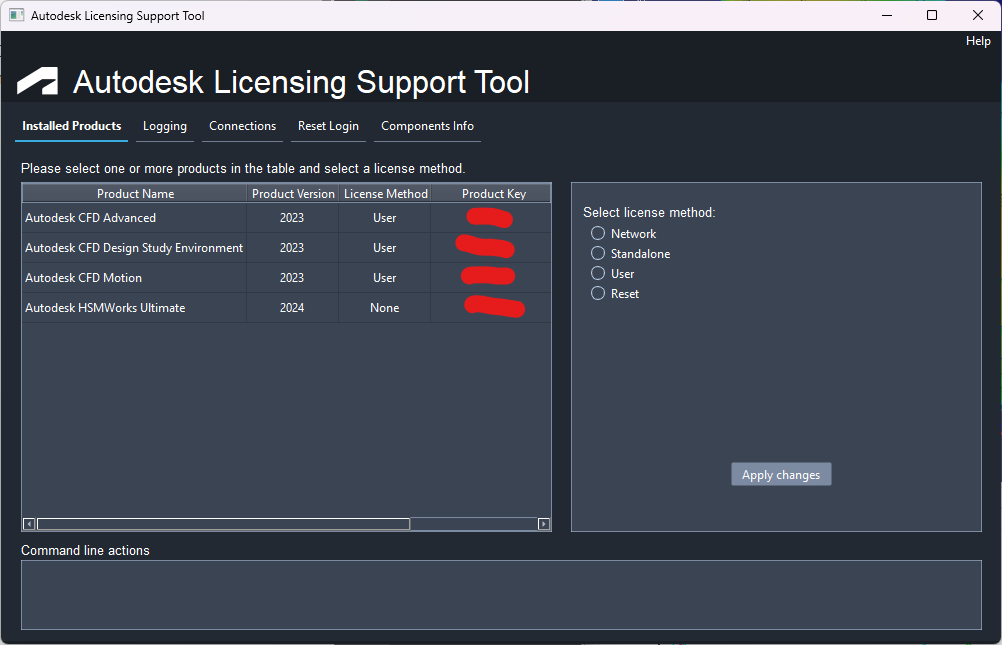Click the Autodesk logo in the header
The height and width of the screenshot is (645, 1002).
37,81
